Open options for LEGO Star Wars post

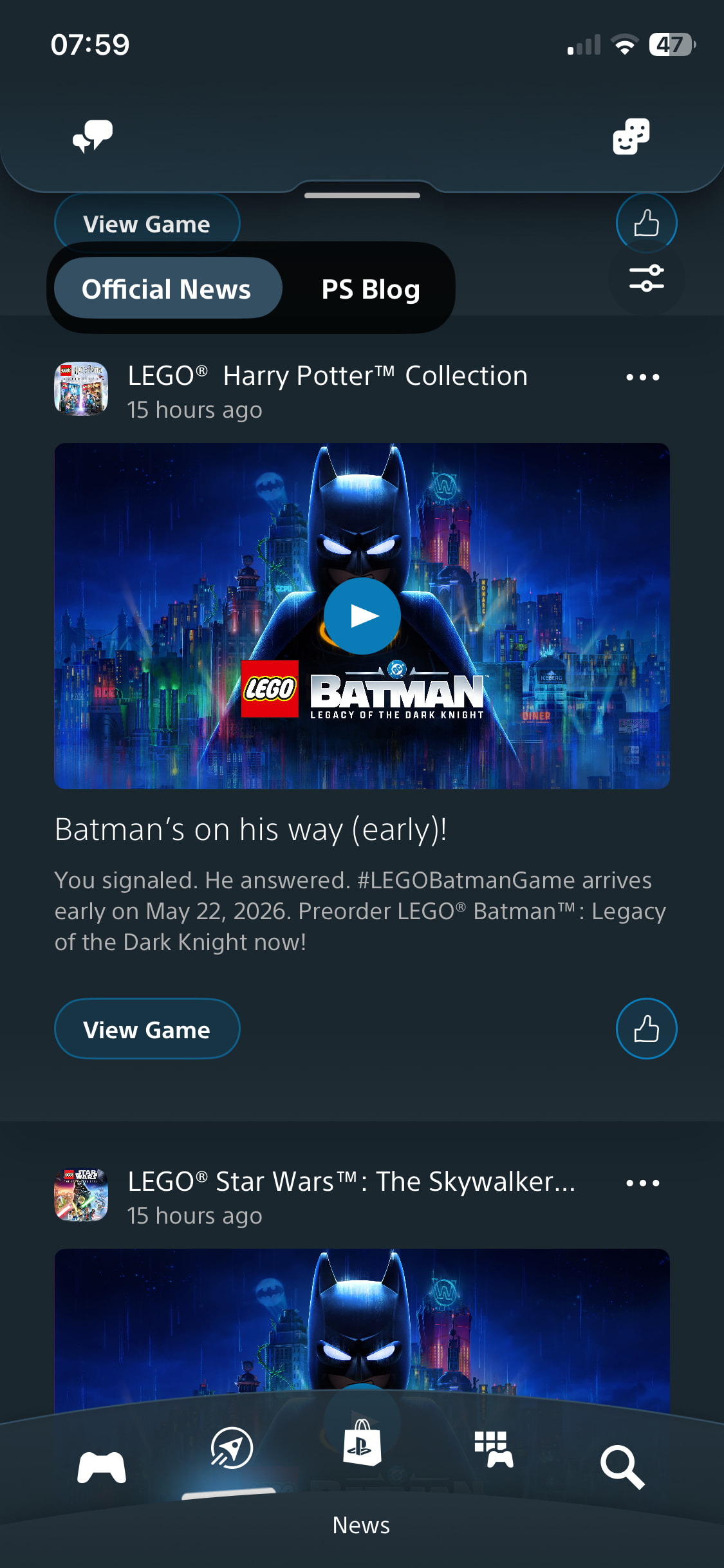(642, 1183)
